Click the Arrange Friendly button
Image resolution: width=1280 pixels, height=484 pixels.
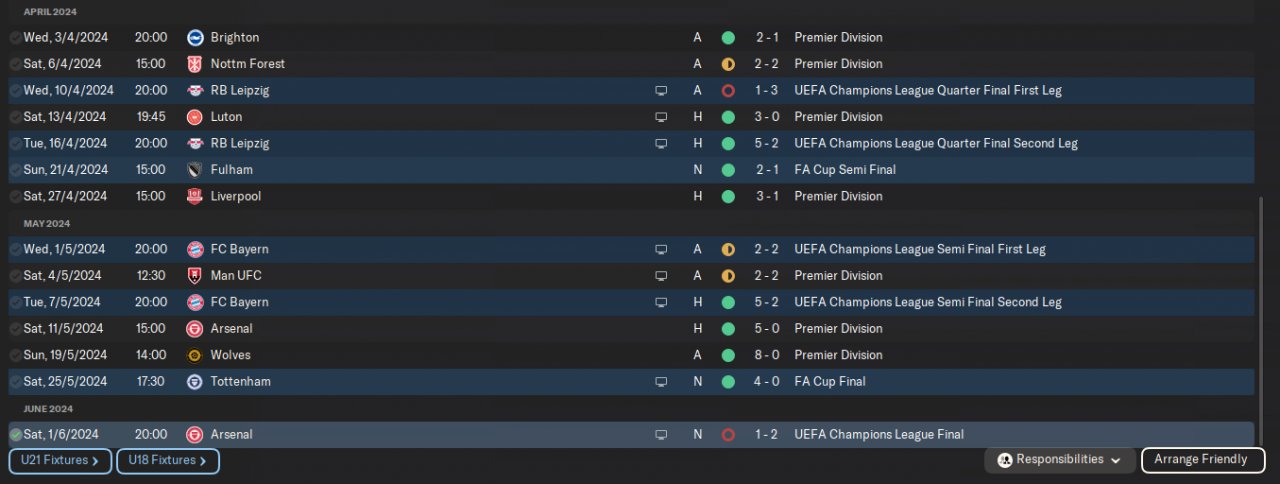[x=1201, y=460]
